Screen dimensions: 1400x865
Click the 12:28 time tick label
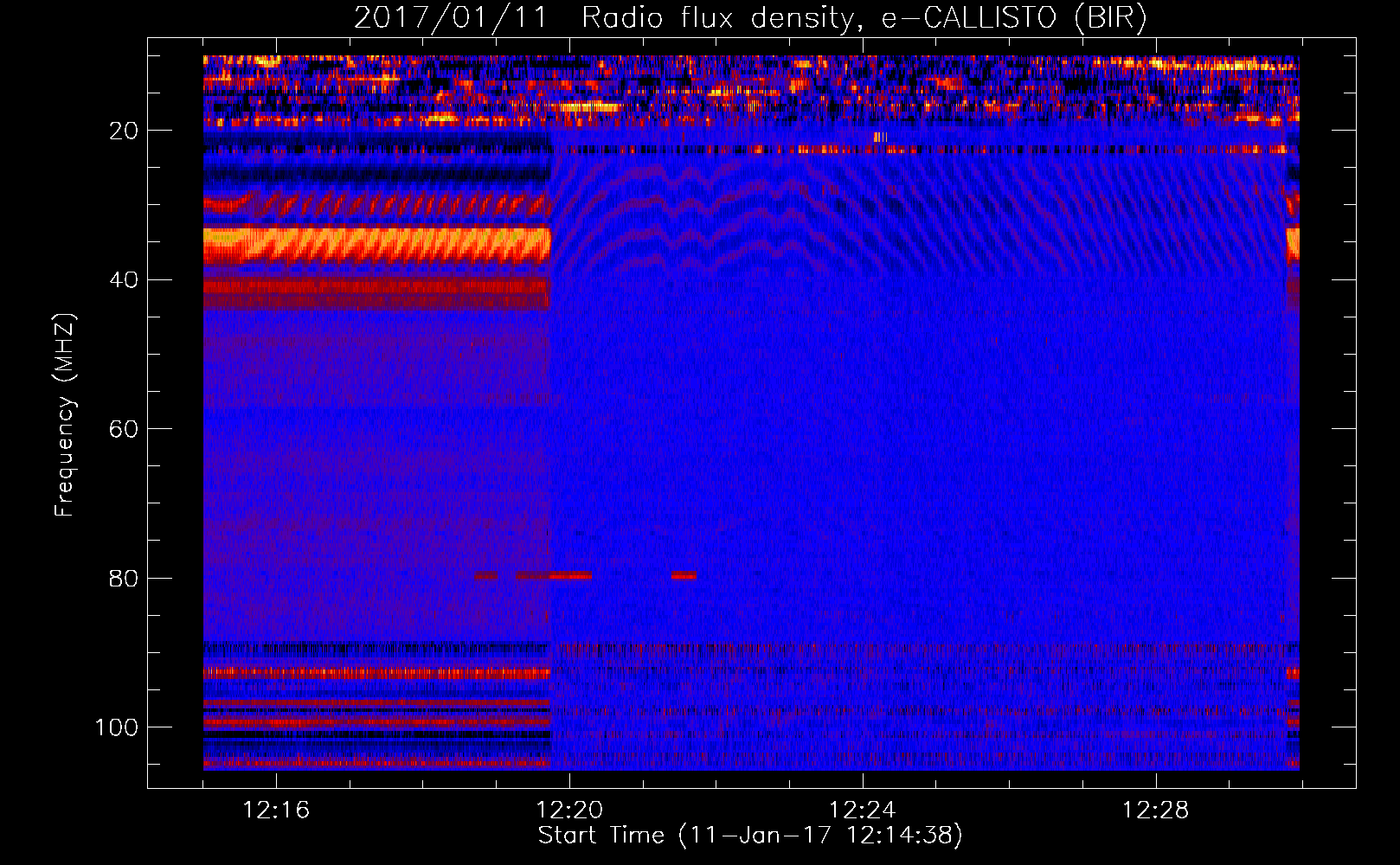[1156, 811]
